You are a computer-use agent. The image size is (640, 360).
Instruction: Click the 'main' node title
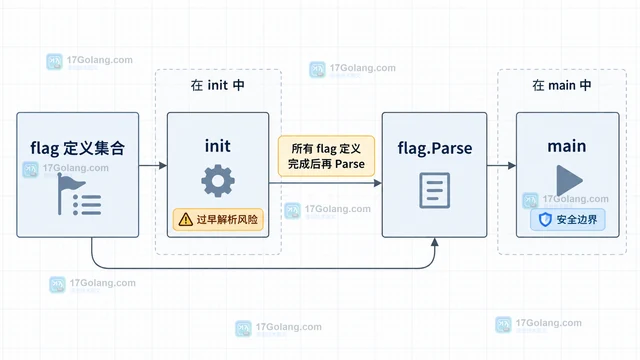pos(567,146)
